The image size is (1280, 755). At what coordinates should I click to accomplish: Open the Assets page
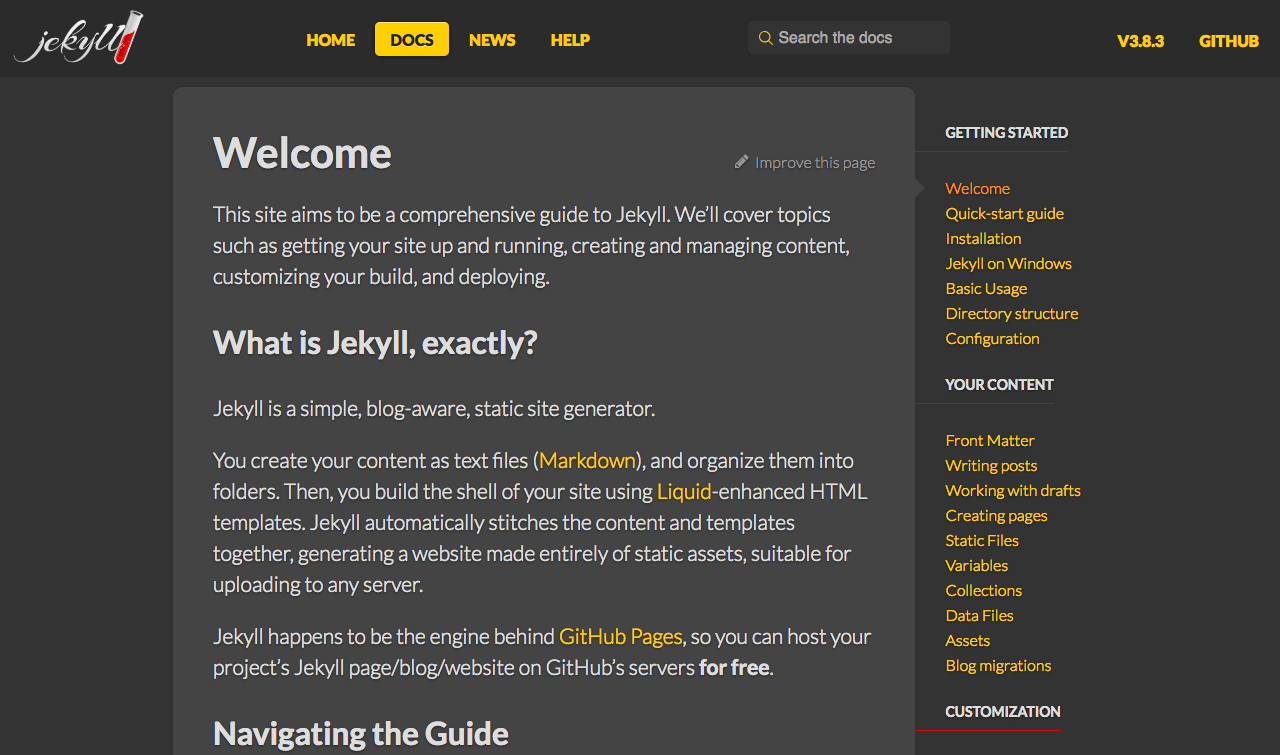click(968, 640)
